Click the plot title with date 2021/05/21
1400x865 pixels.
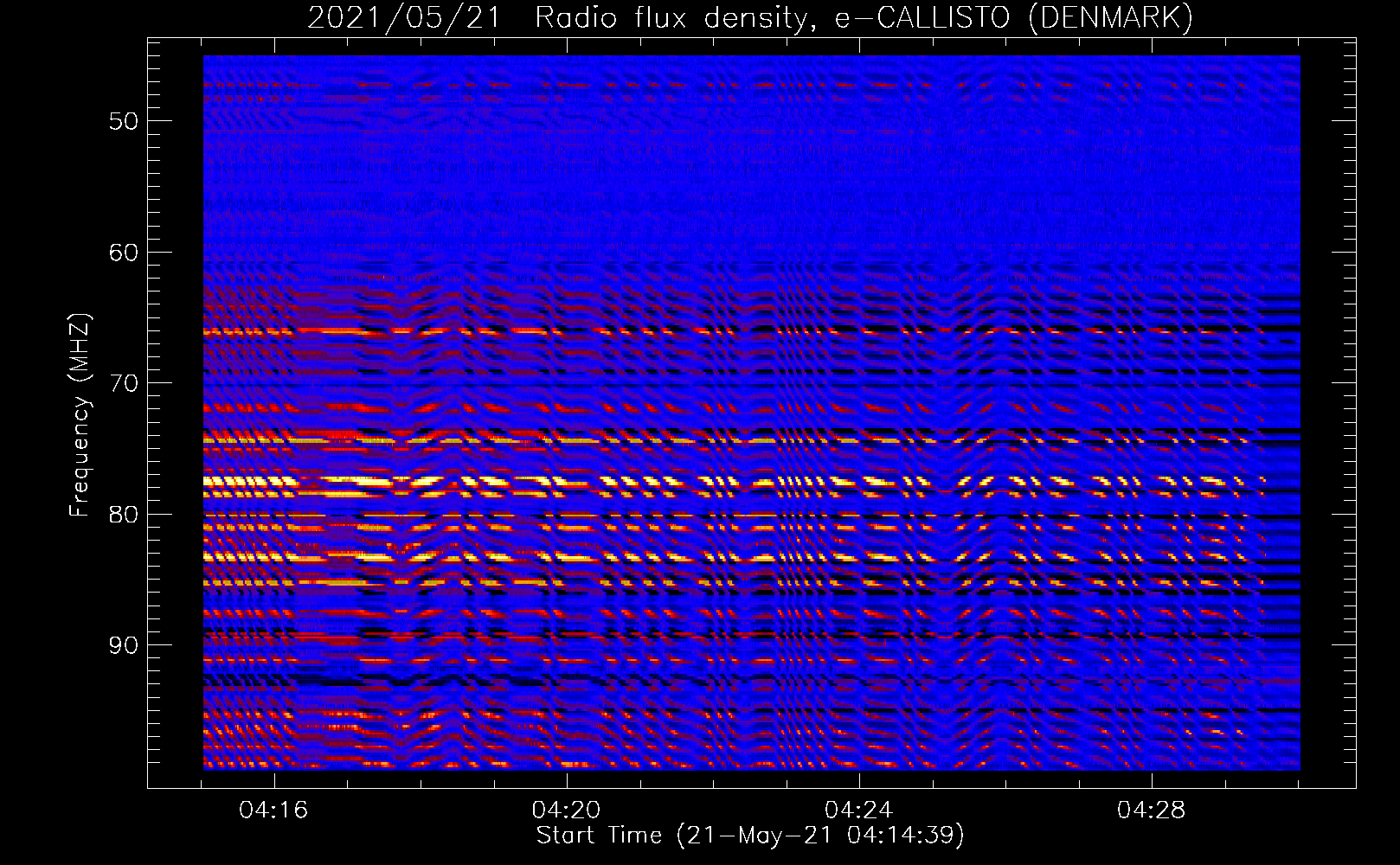pyautogui.click(x=750, y=17)
